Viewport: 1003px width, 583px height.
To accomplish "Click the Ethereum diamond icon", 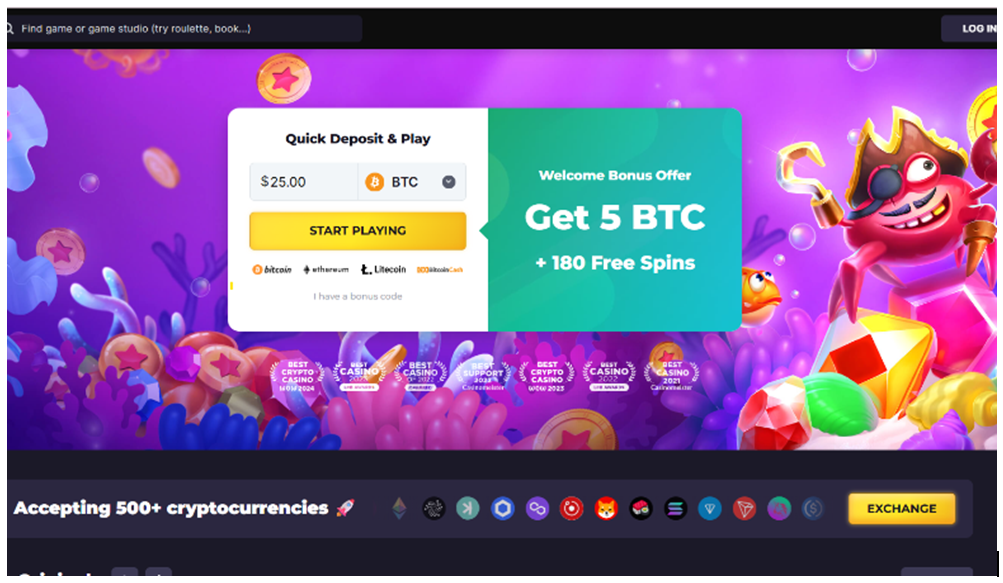I will coord(399,509).
